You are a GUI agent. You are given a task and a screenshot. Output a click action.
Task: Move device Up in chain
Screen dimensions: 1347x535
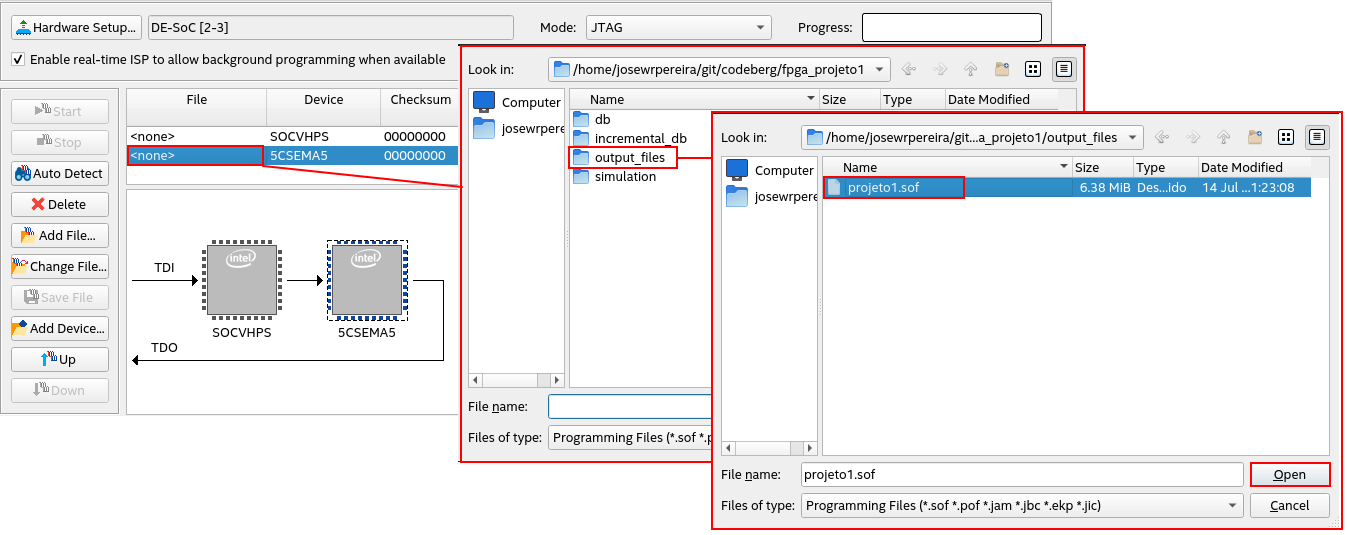[x=59, y=359]
